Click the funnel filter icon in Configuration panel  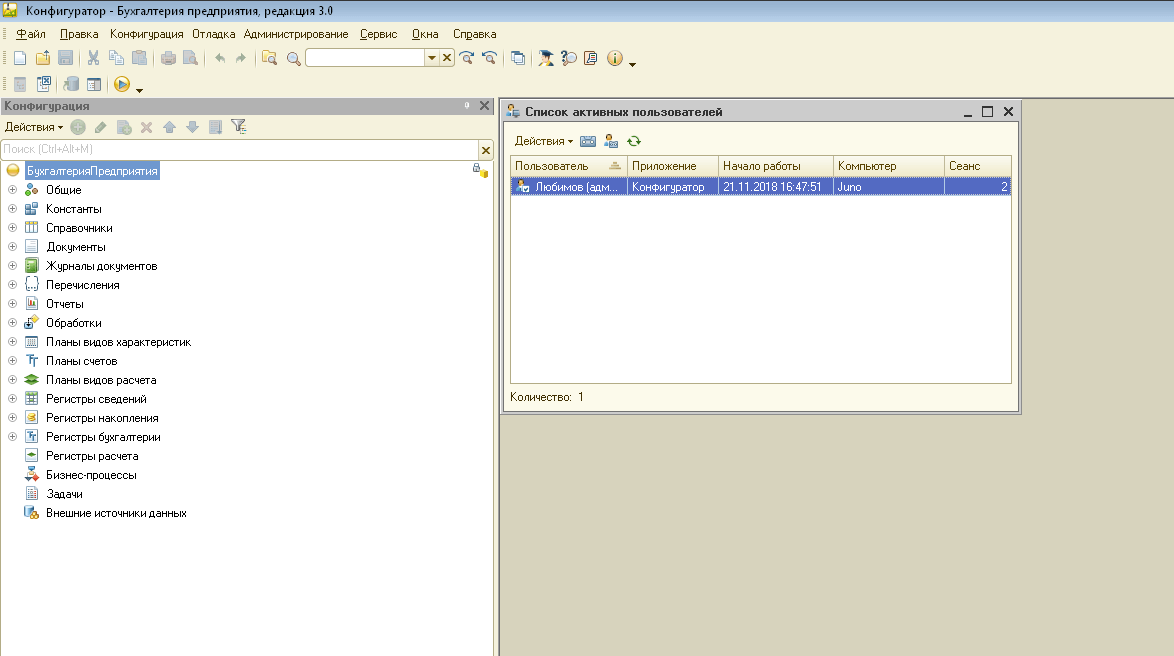tap(238, 127)
